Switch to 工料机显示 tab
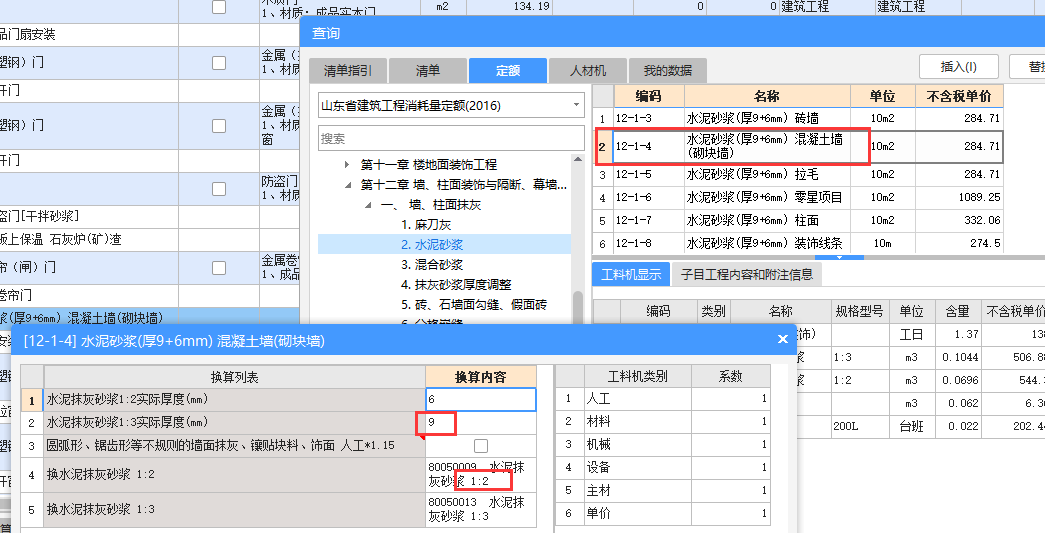 [x=630, y=274]
